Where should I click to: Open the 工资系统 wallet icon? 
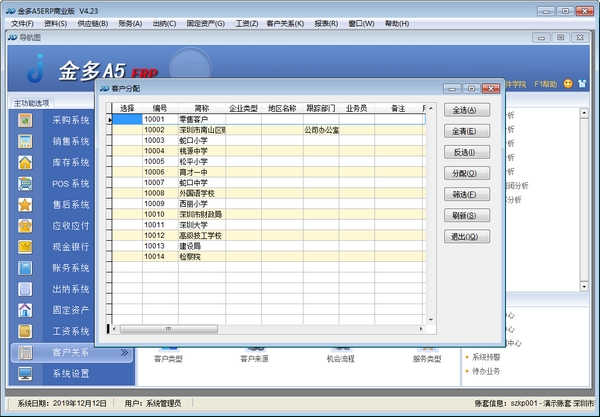pyautogui.click(x=25, y=331)
